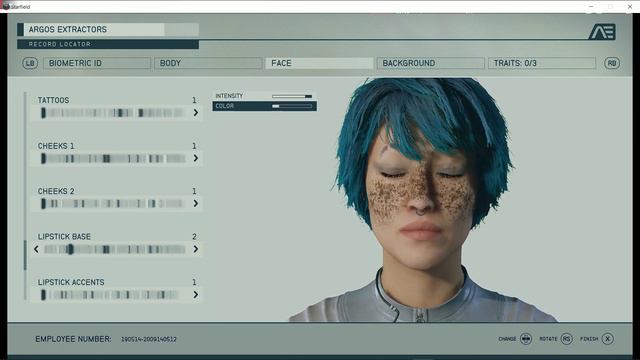Click the Rotate label

548,339
